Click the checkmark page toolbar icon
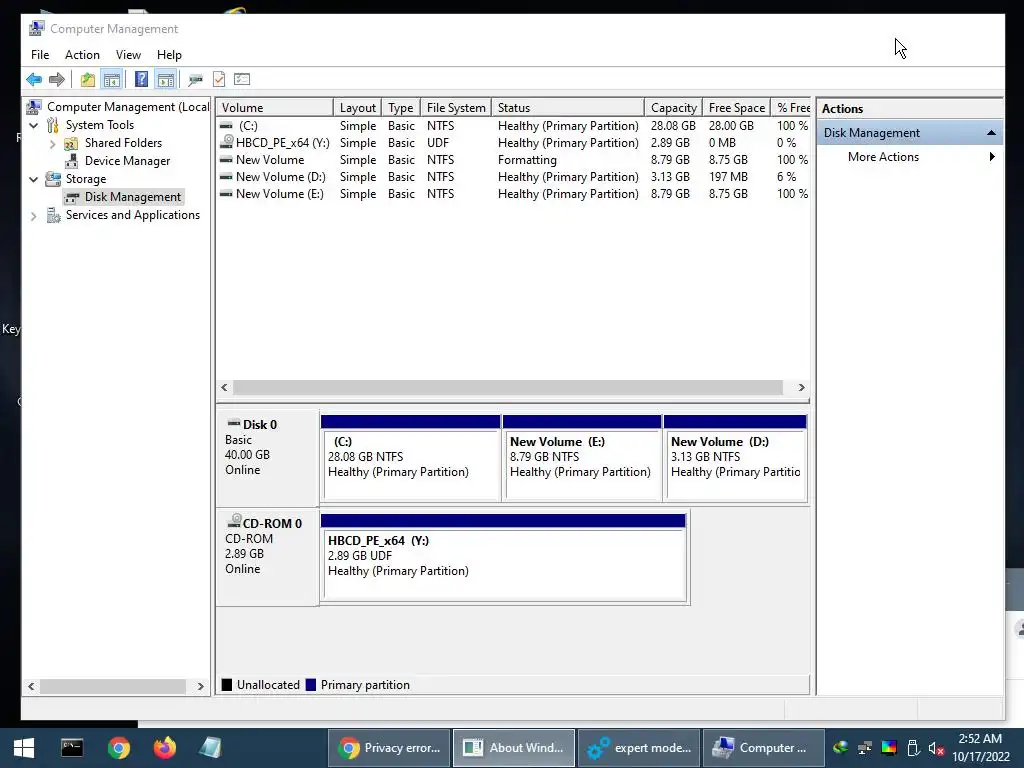Image resolution: width=1024 pixels, height=768 pixels. [x=219, y=80]
